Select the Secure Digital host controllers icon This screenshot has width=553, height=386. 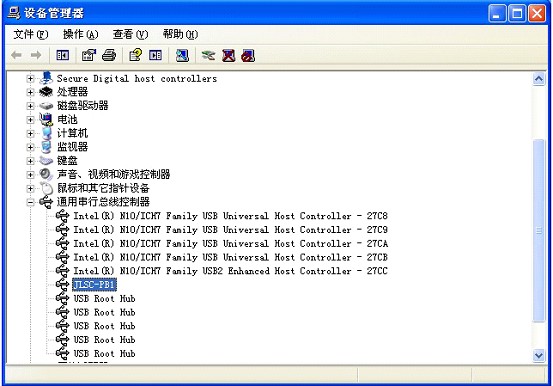pos(46,78)
